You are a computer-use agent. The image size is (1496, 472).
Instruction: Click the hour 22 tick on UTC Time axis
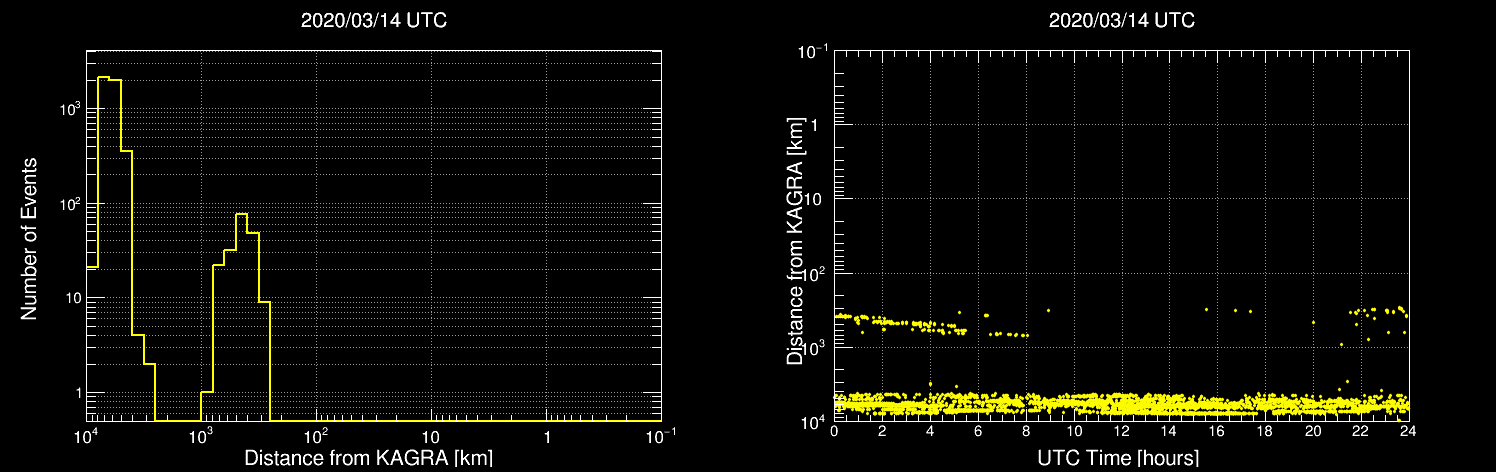point(1360,432)
